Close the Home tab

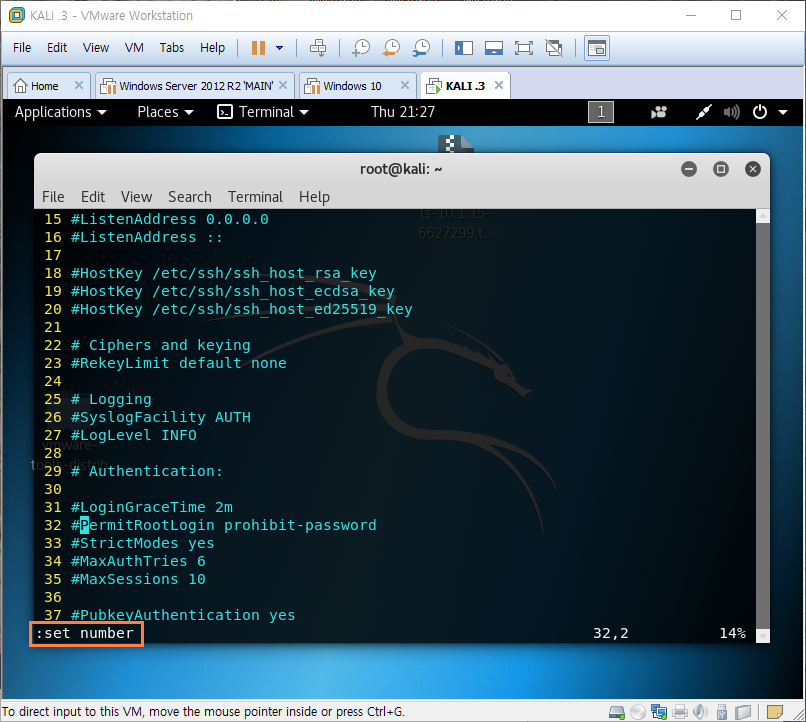click(x=79, y=85)
